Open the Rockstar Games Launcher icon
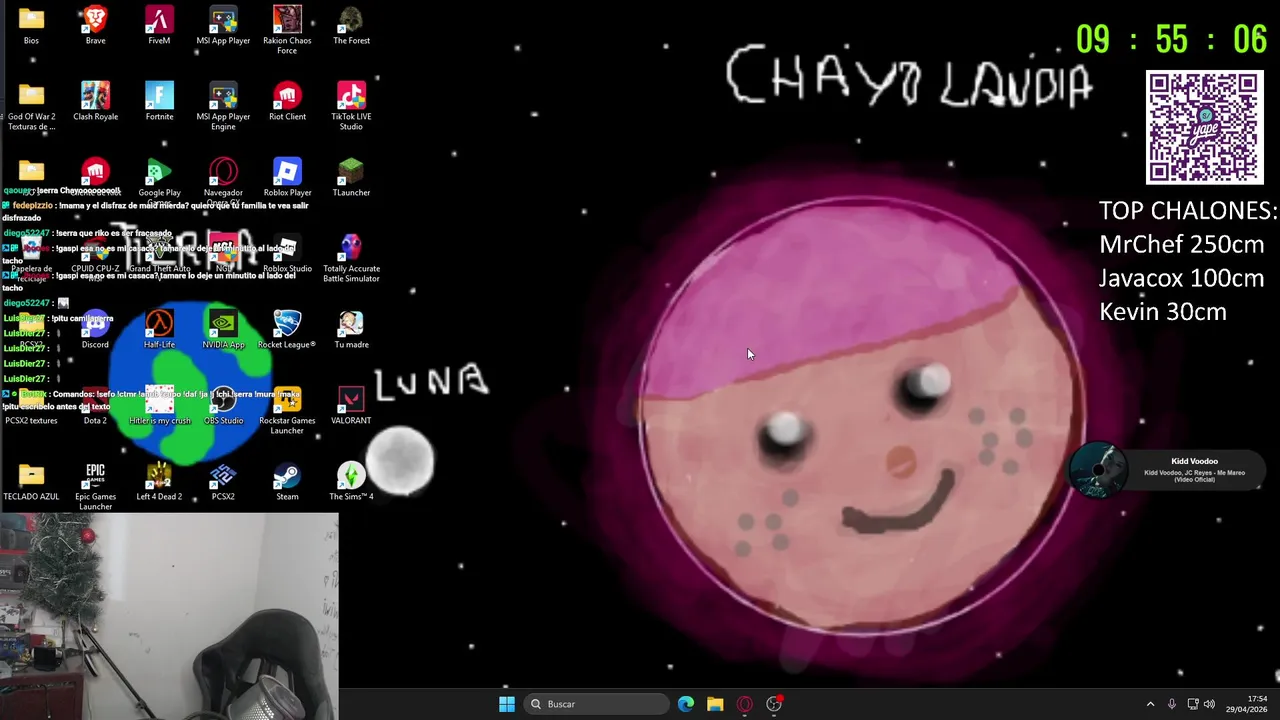This screenshot has height=720, width=1280. [x=287, y=410]
